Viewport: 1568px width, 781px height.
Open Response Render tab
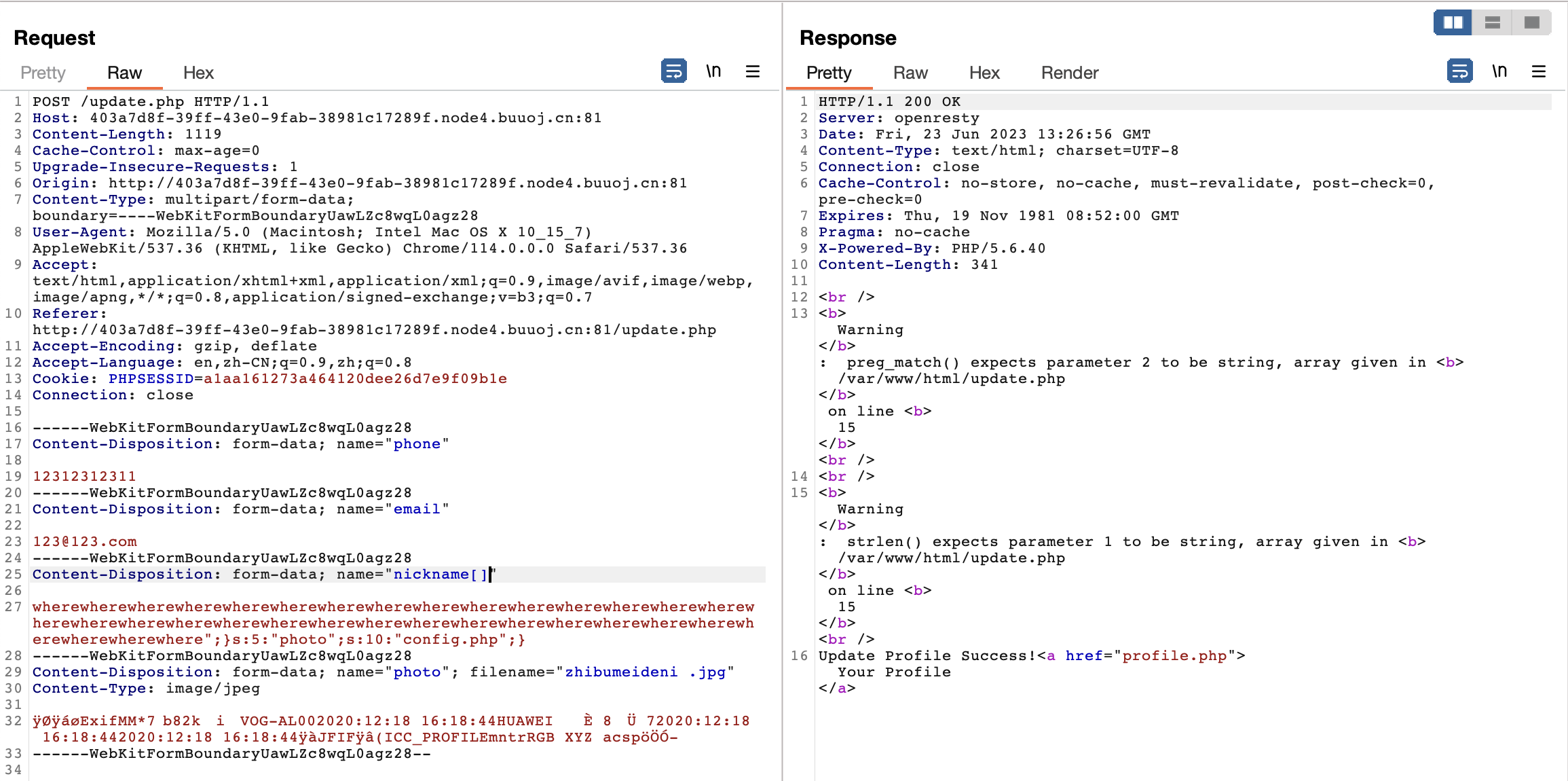[1070, 73]
